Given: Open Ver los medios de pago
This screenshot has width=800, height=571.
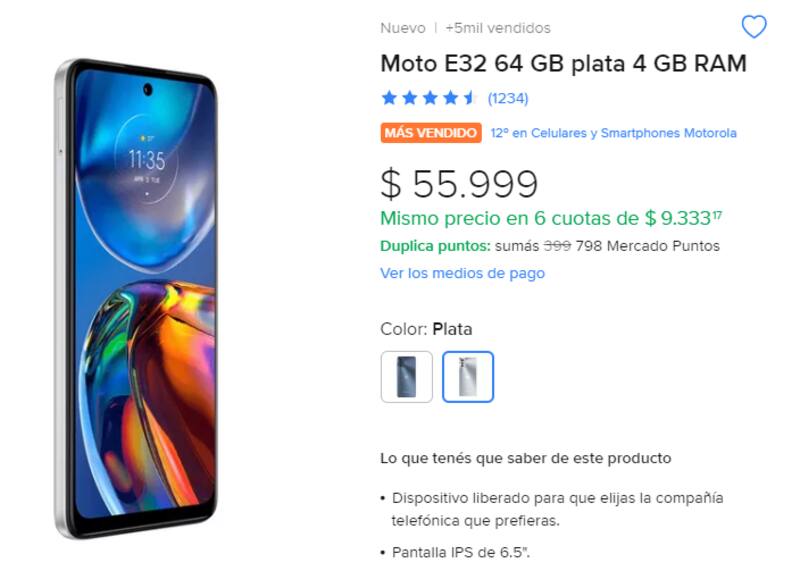Looking at the screenshot, I should pyautogui.click(x=462, y=273).
